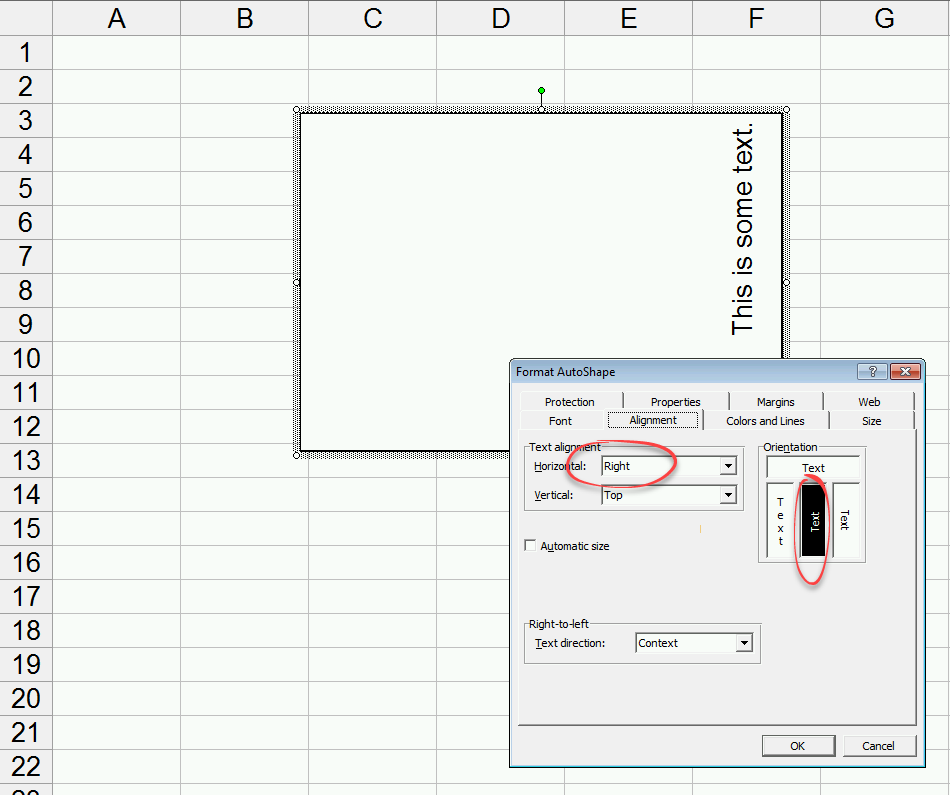This screenshot has width=950, height=795.
Task: Switch to the Properties tab
Action: pyautogui.click(x=676, y=402)
